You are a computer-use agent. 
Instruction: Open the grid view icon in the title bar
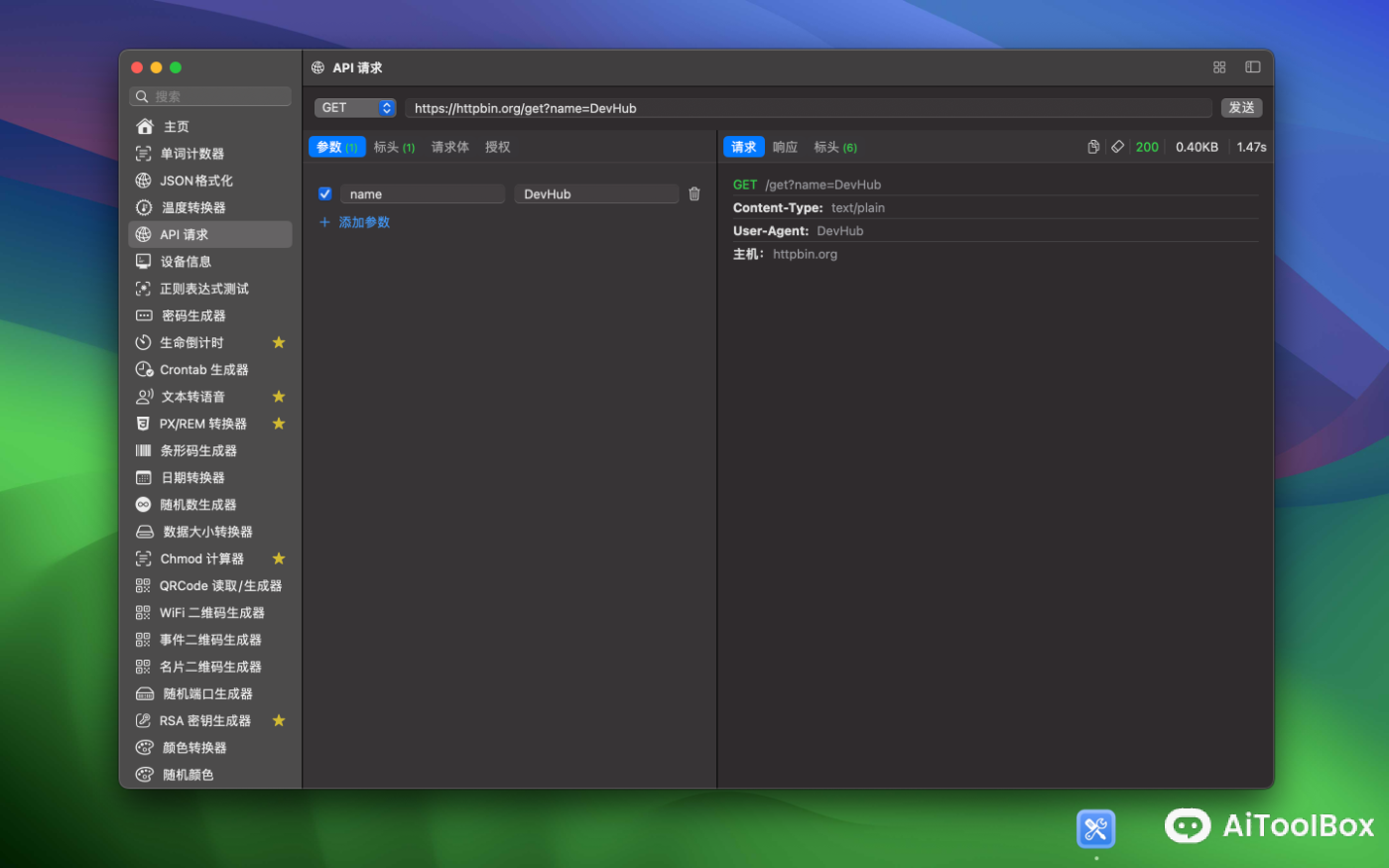point(1219,66)
